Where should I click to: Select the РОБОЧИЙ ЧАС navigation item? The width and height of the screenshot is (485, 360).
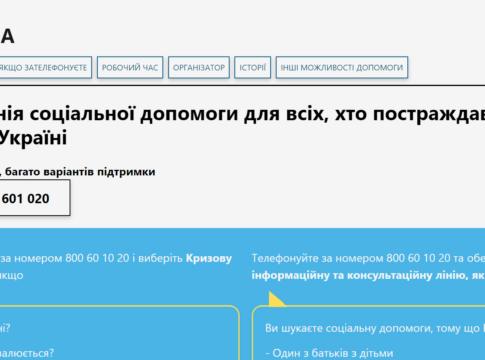tap(130, 67)
